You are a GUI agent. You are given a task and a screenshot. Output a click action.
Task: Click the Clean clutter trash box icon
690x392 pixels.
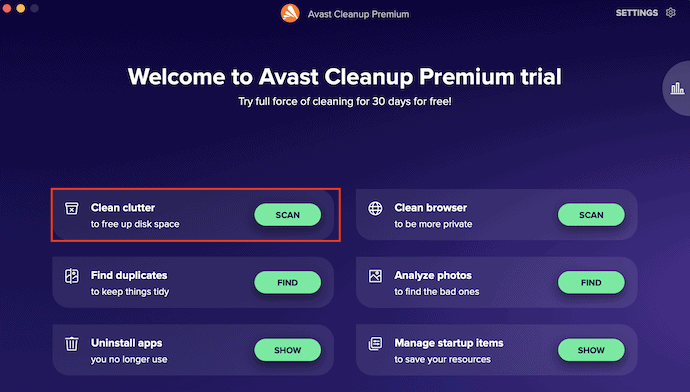pos(72,208)
